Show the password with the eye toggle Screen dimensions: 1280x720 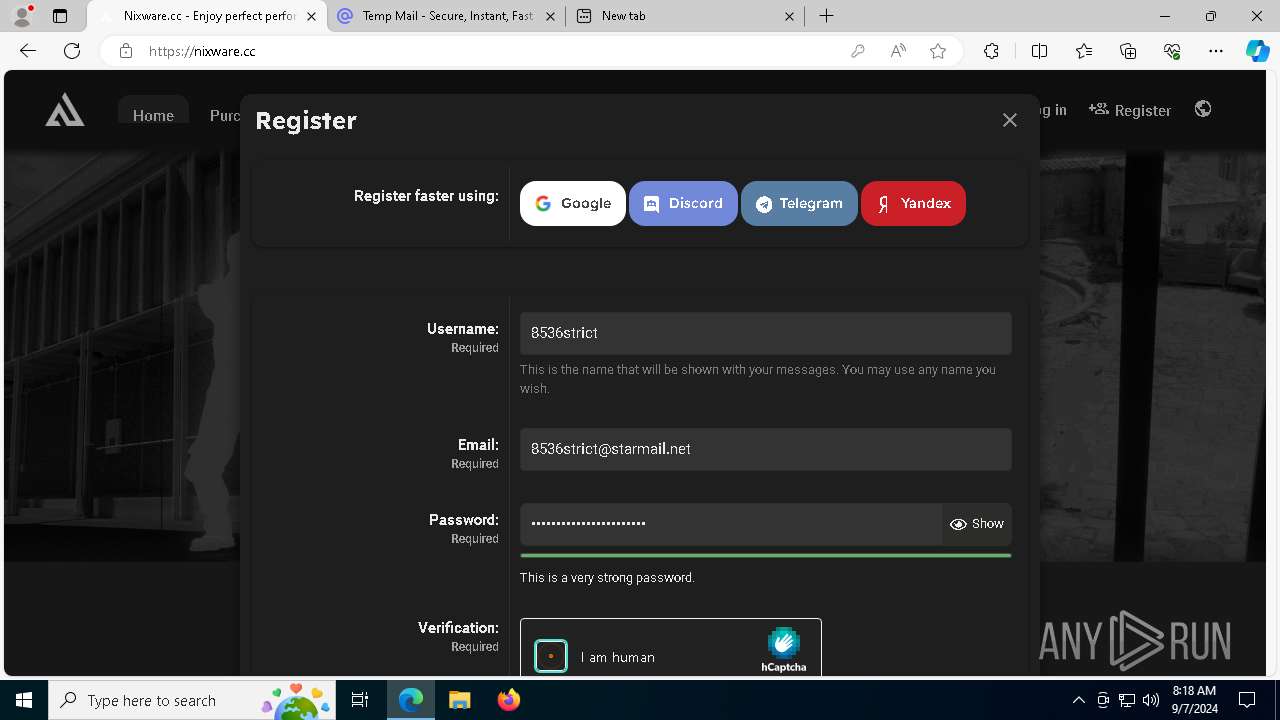click(x=977, y=524)
